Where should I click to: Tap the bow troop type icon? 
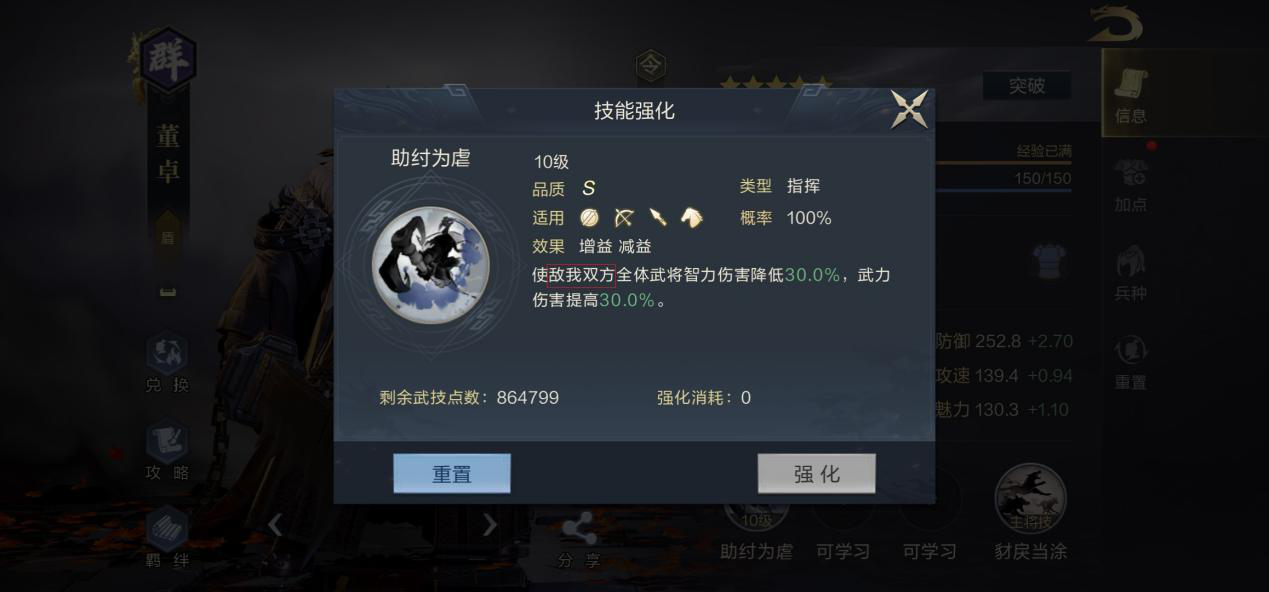(623, 218)
